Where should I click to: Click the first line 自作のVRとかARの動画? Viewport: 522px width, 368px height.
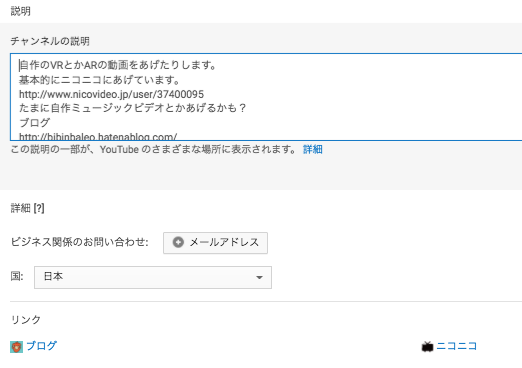(x=117, y=65)
